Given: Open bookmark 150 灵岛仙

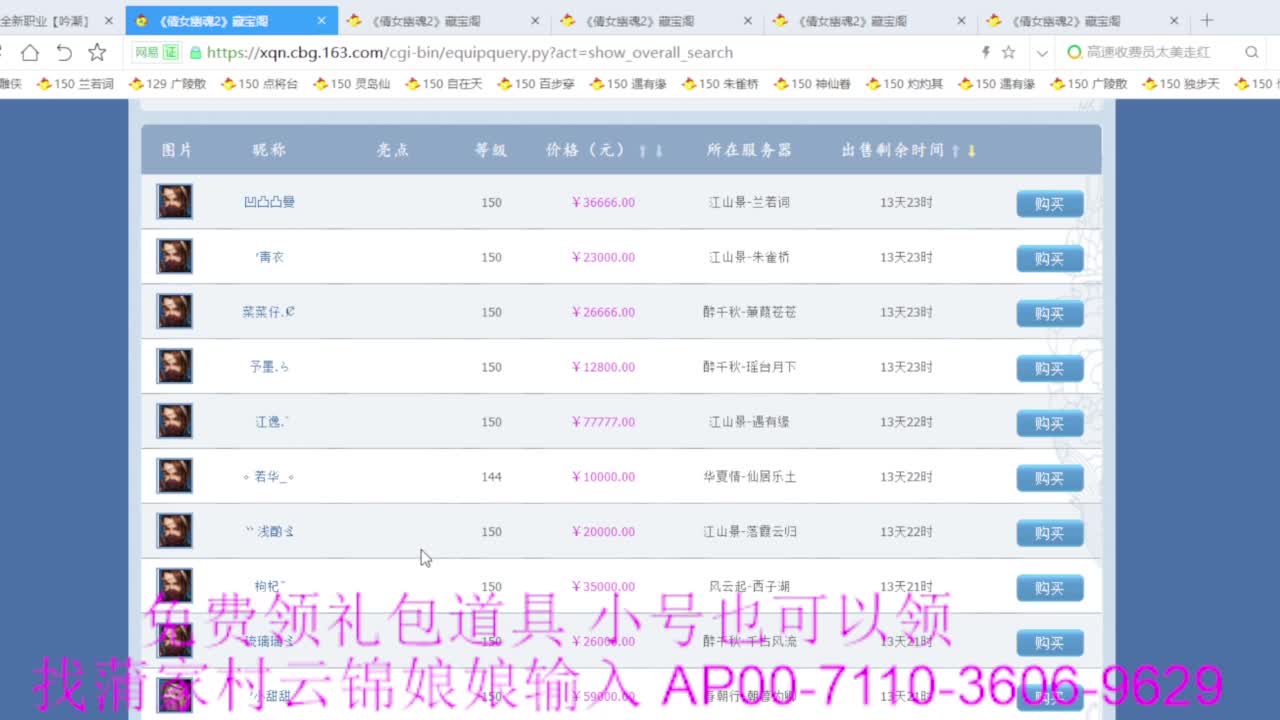Looking at the screenshot, I should tap(351, 84).
